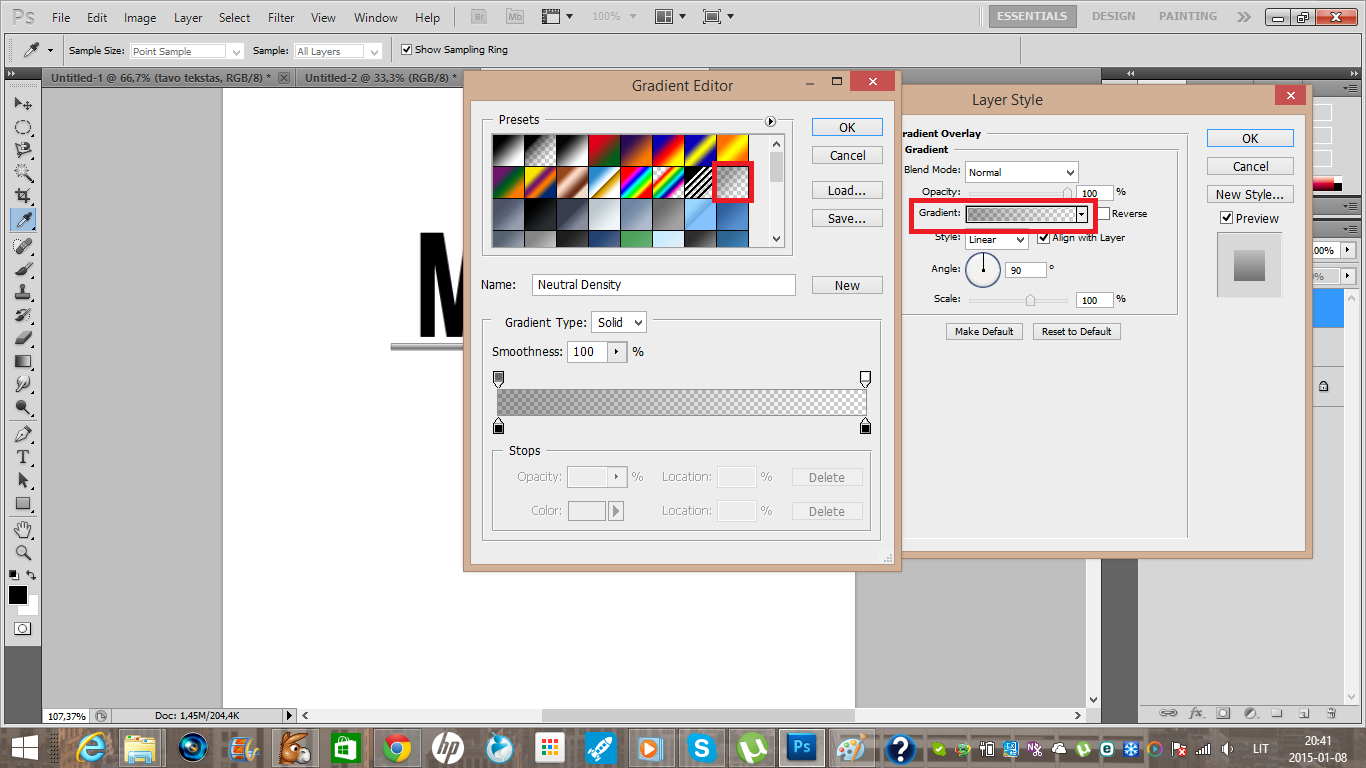Toggle Align with Layer checkbox

click(1044, 238)
